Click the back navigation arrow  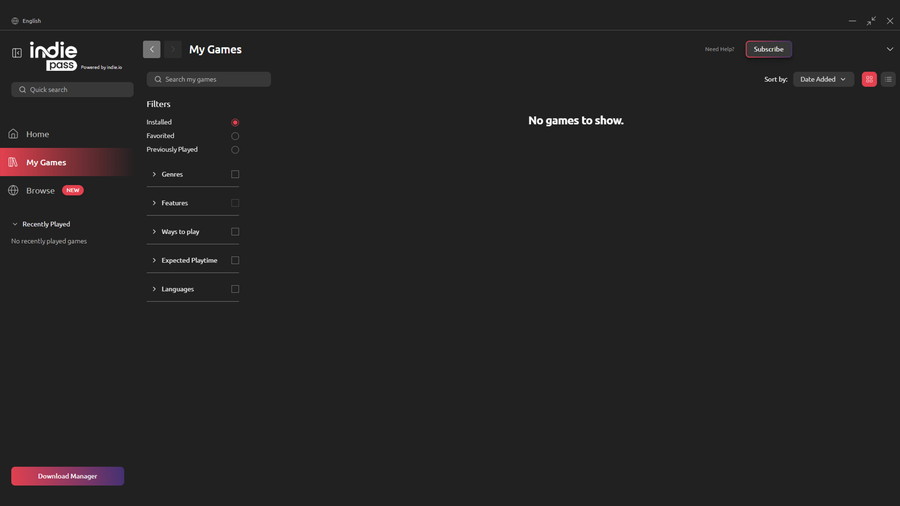pyautogui.click(x=152, y=49)
